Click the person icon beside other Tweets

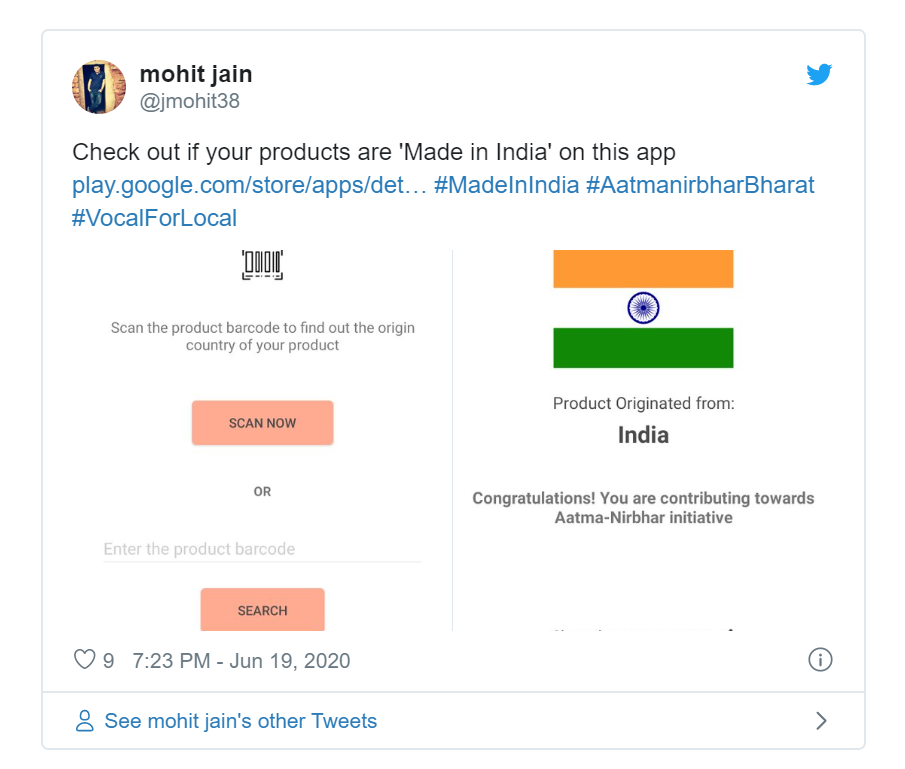point(85,721)
